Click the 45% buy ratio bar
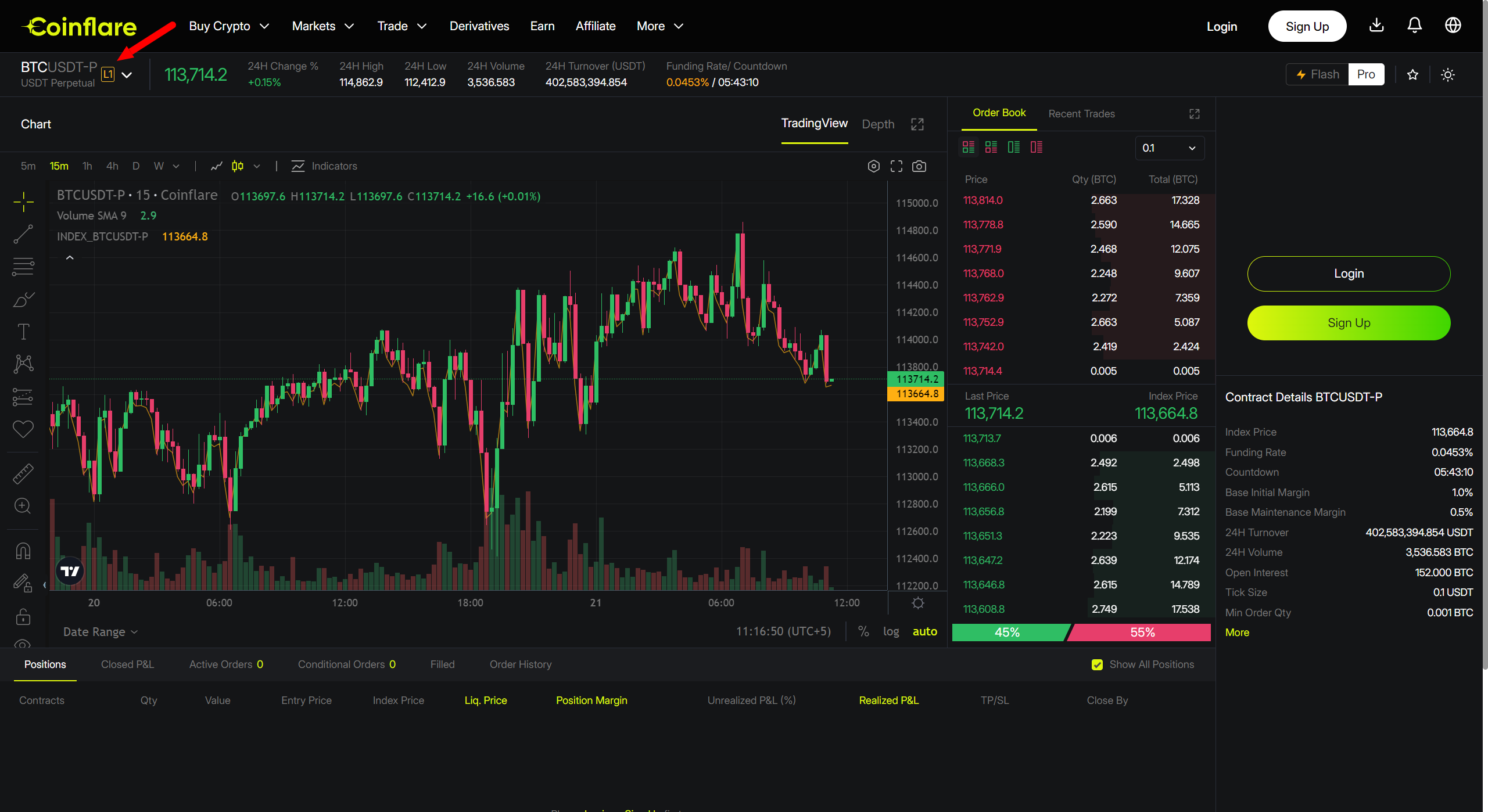Viewport: 1488px width, 812px height. (1007, 633)
